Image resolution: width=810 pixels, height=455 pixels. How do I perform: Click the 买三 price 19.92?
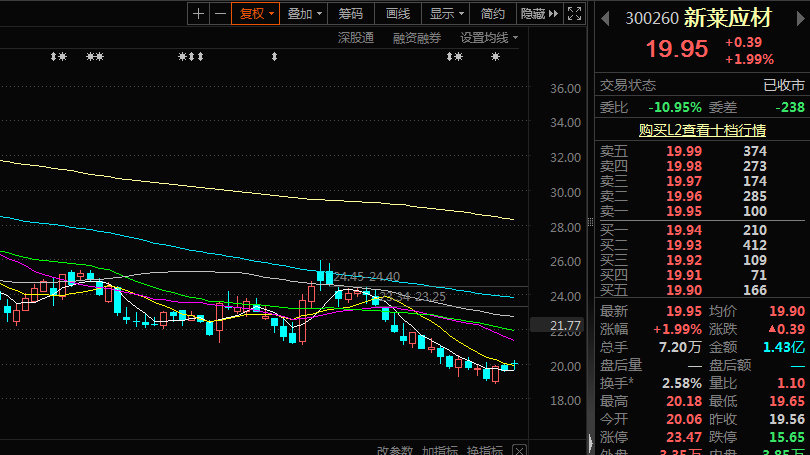click(x=684, y=260)
